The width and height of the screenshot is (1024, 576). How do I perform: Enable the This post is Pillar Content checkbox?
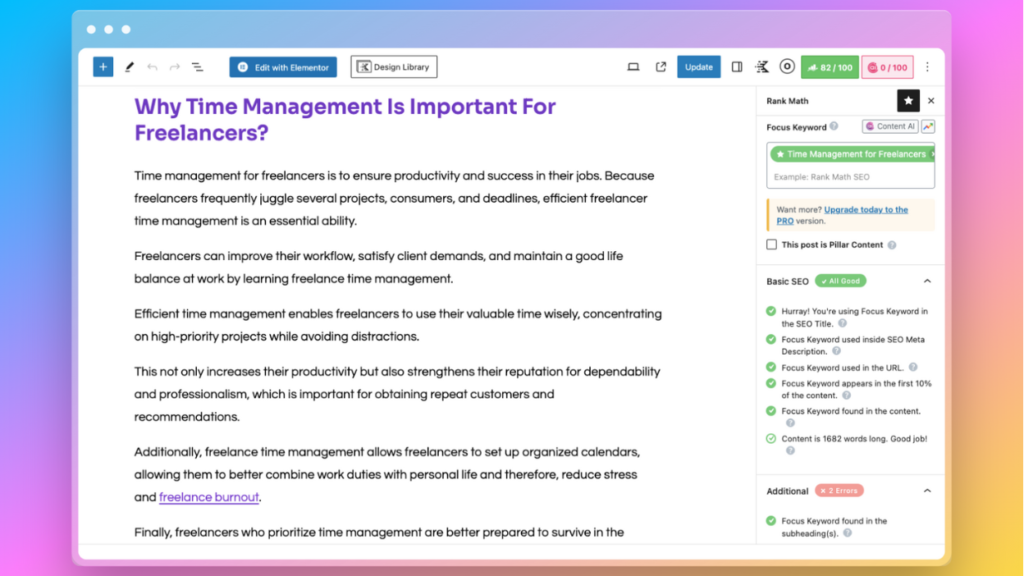771,244
